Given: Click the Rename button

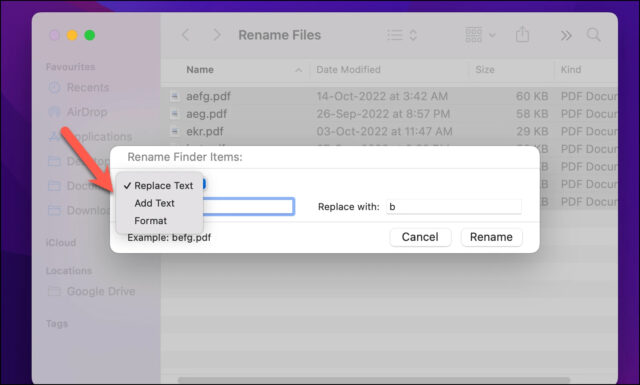Looking at the screenshot, I should click(x=491, y=237).
